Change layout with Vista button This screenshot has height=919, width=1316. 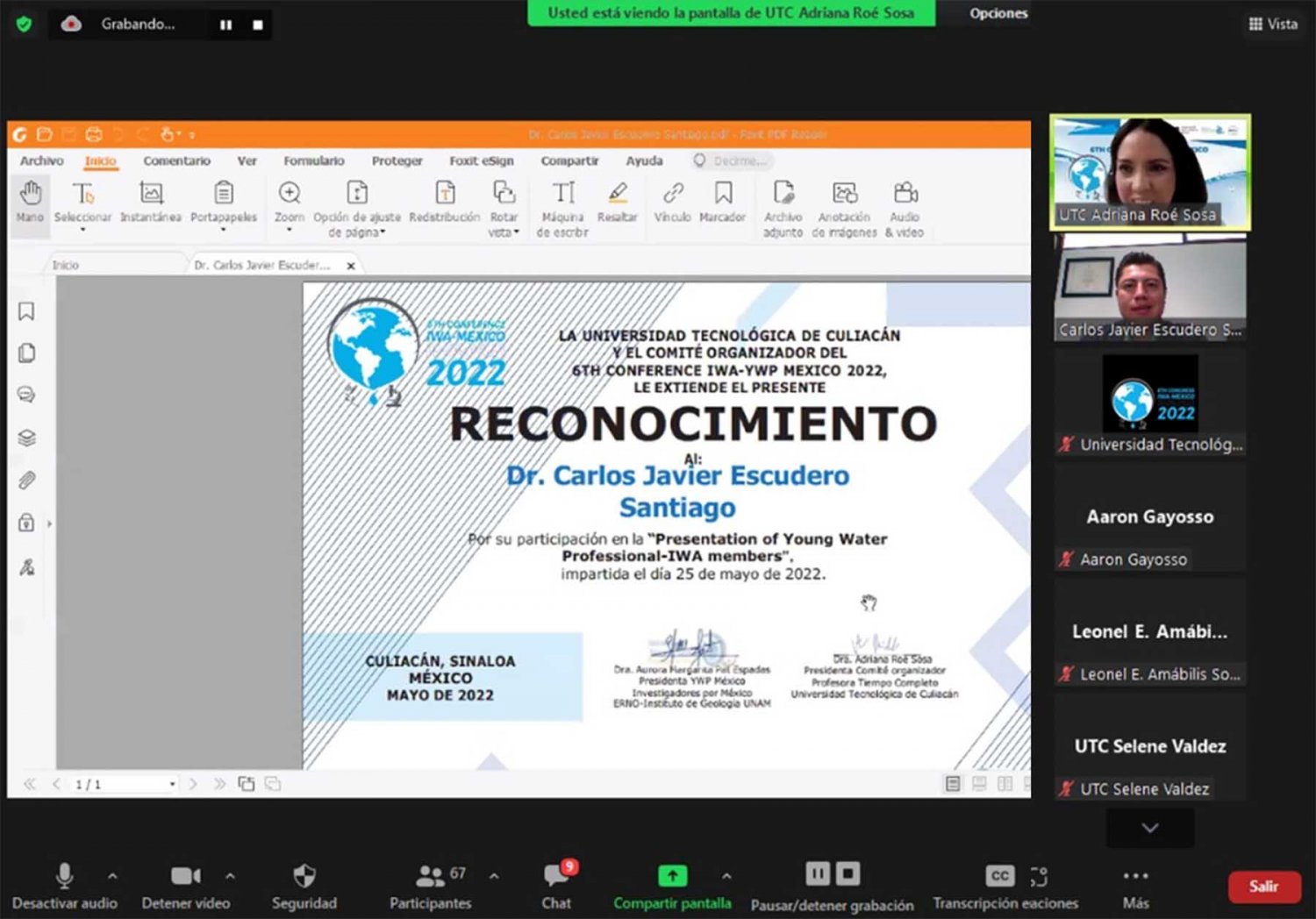[x=1273, y=24]
